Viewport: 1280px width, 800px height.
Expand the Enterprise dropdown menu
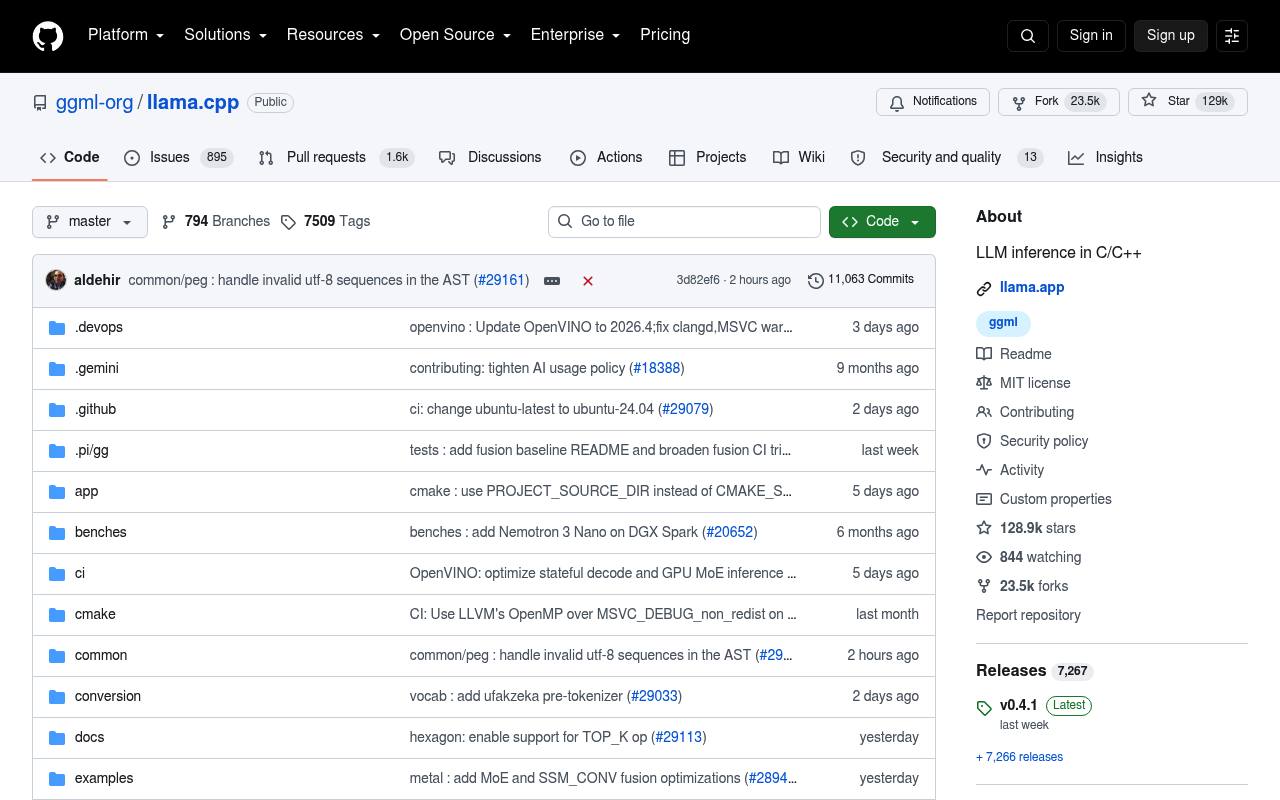[575, 35]
